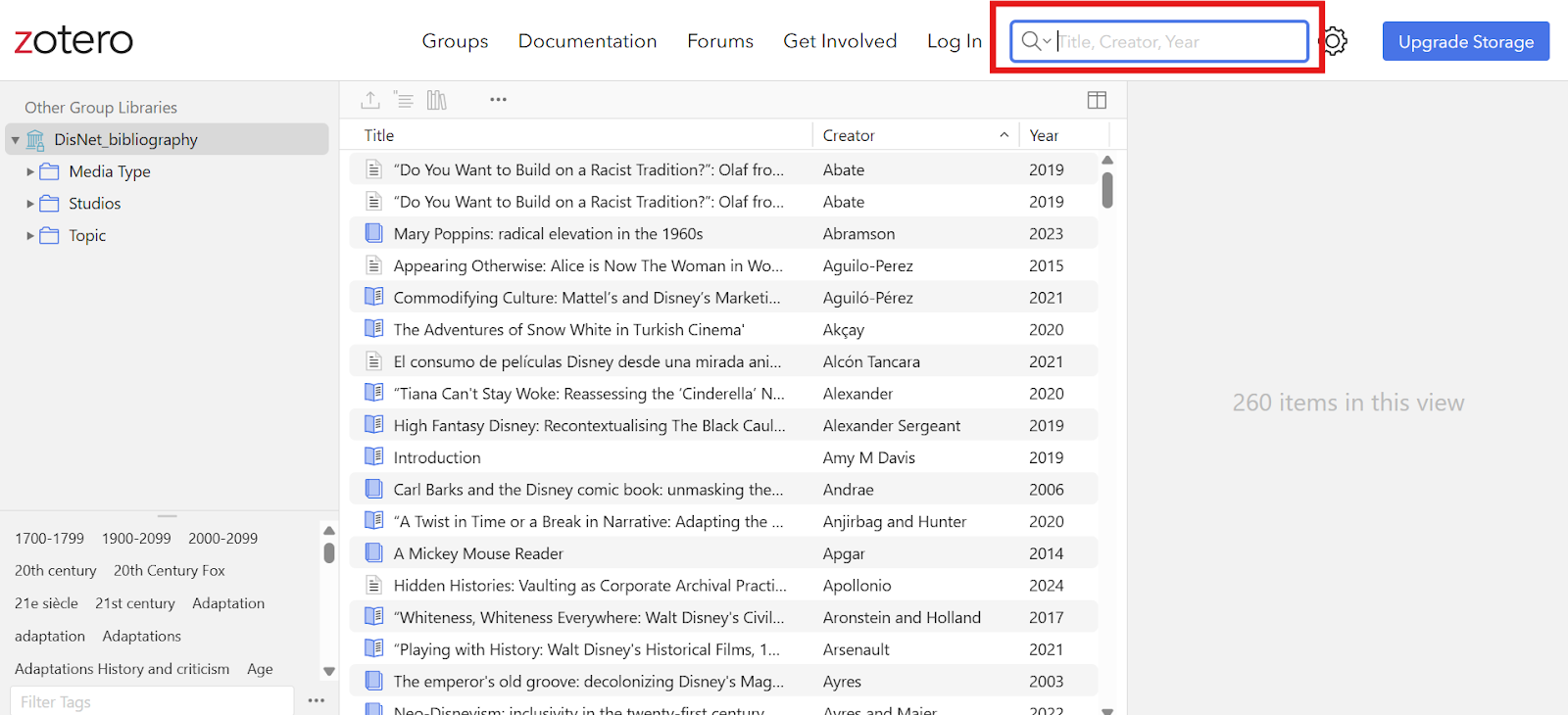Screen dimensions: 1568x715
Task: Click the Upgrade Storage button
Action: (1466, 41)
